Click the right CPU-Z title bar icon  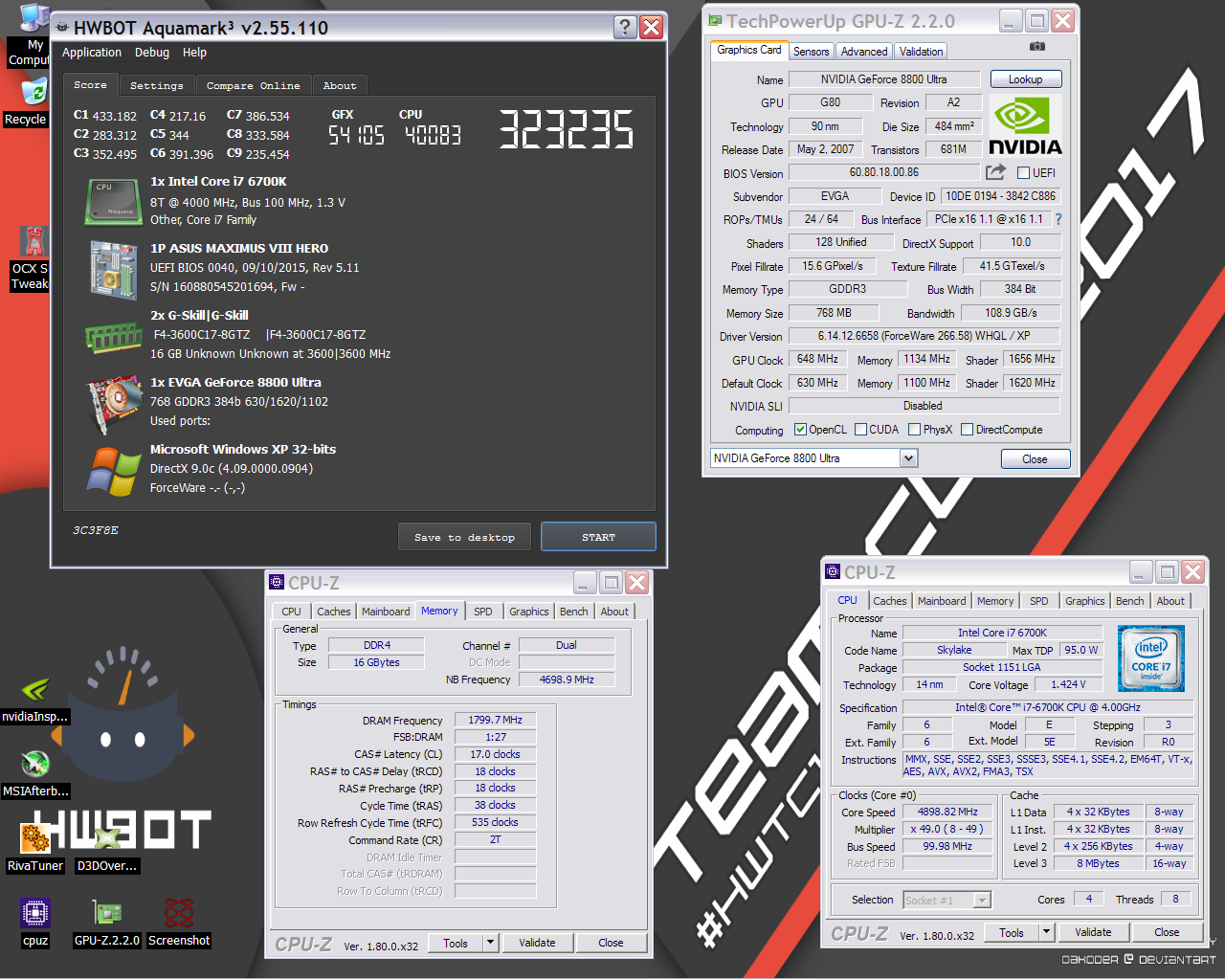pyautogui.click(x=833, y=572)
